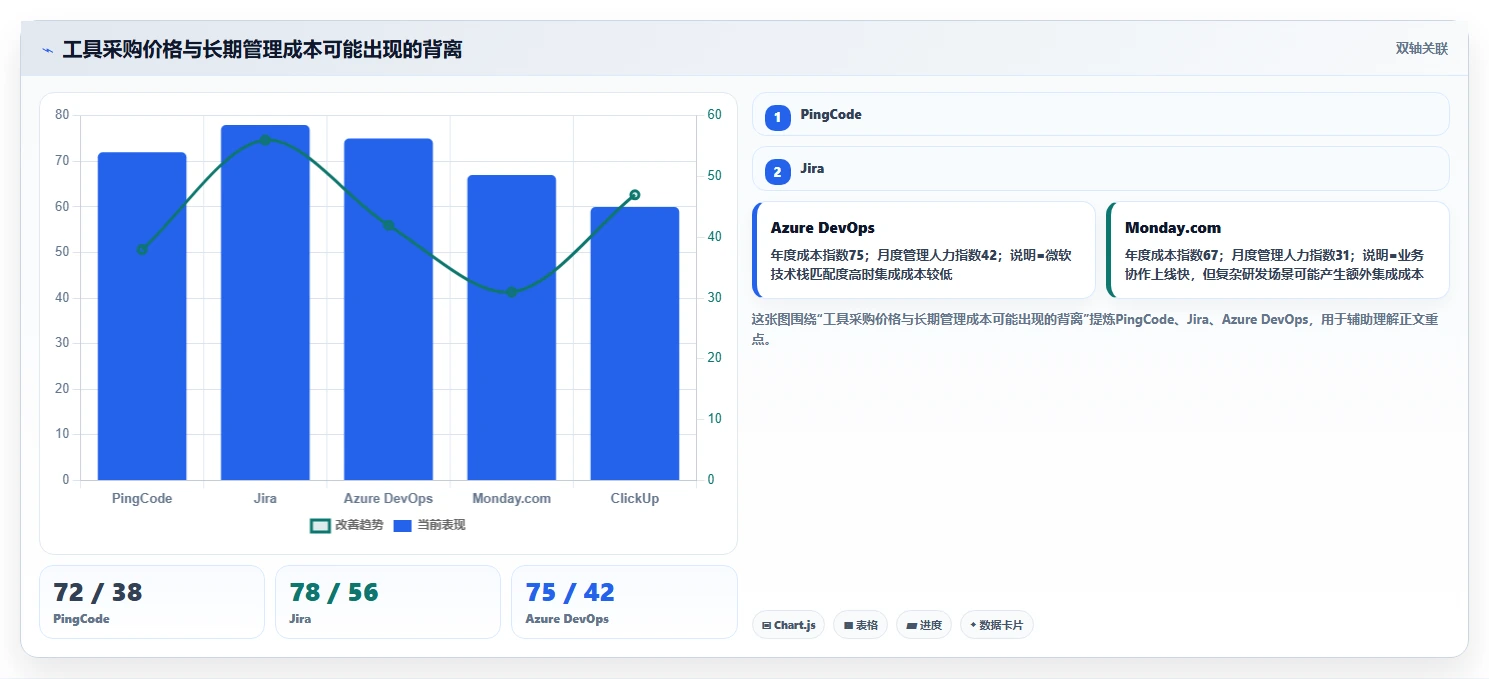Open the PingCode list row
The width and height of the screenshot is (1489, 679).
coord(1100,114)
